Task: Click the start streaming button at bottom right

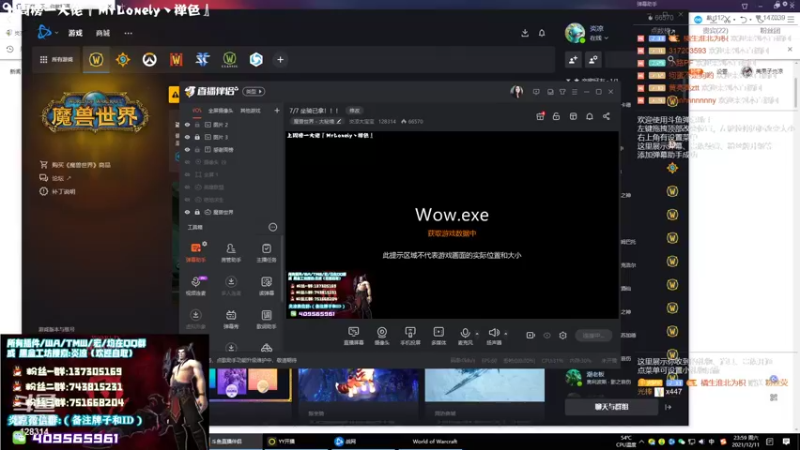Action: coord(593,335)
